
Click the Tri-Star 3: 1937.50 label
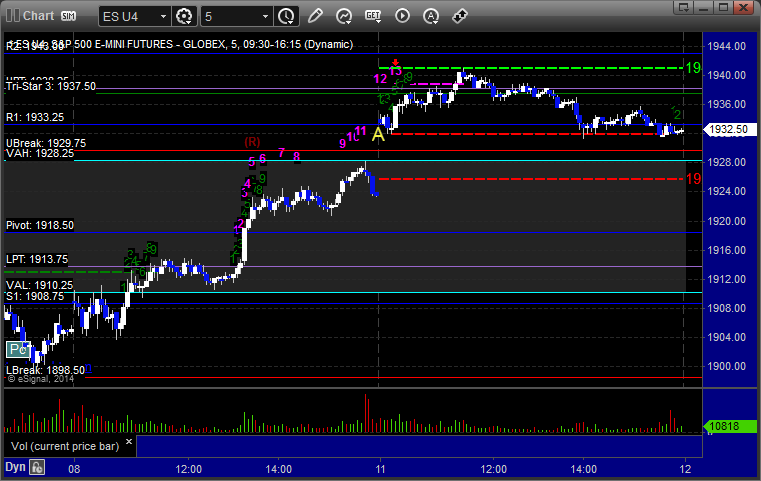[x=51, y=86]
